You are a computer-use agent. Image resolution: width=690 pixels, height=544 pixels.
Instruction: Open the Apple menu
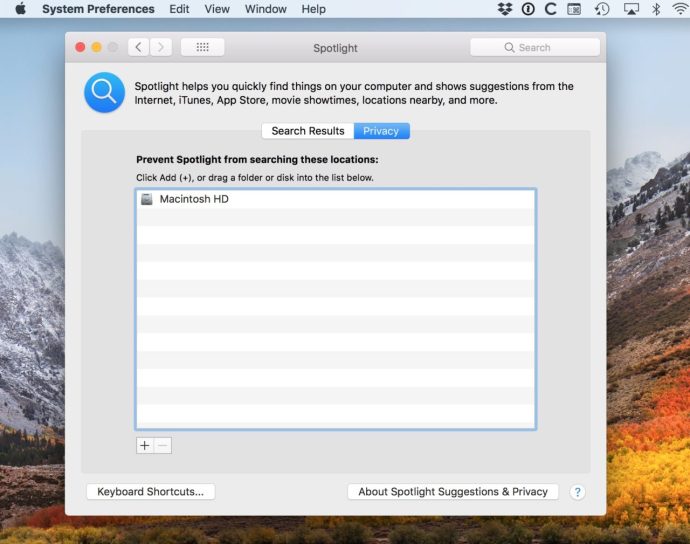pos(20,9)
